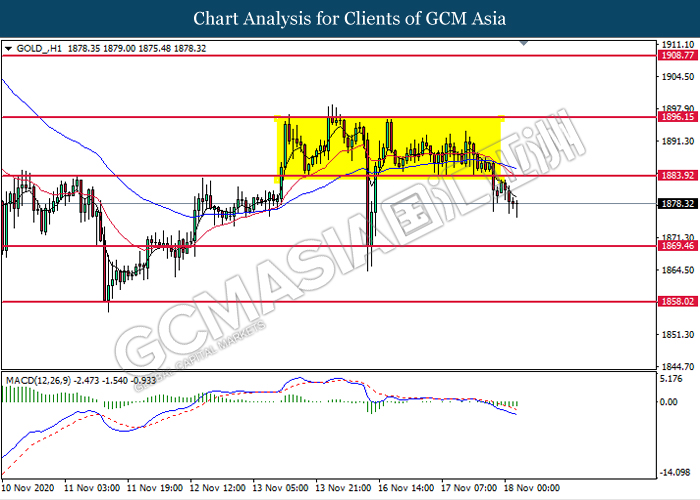Click the MACD 5.176 scale value
Screen dimensions: 700x500
click(x=671, y=379)
